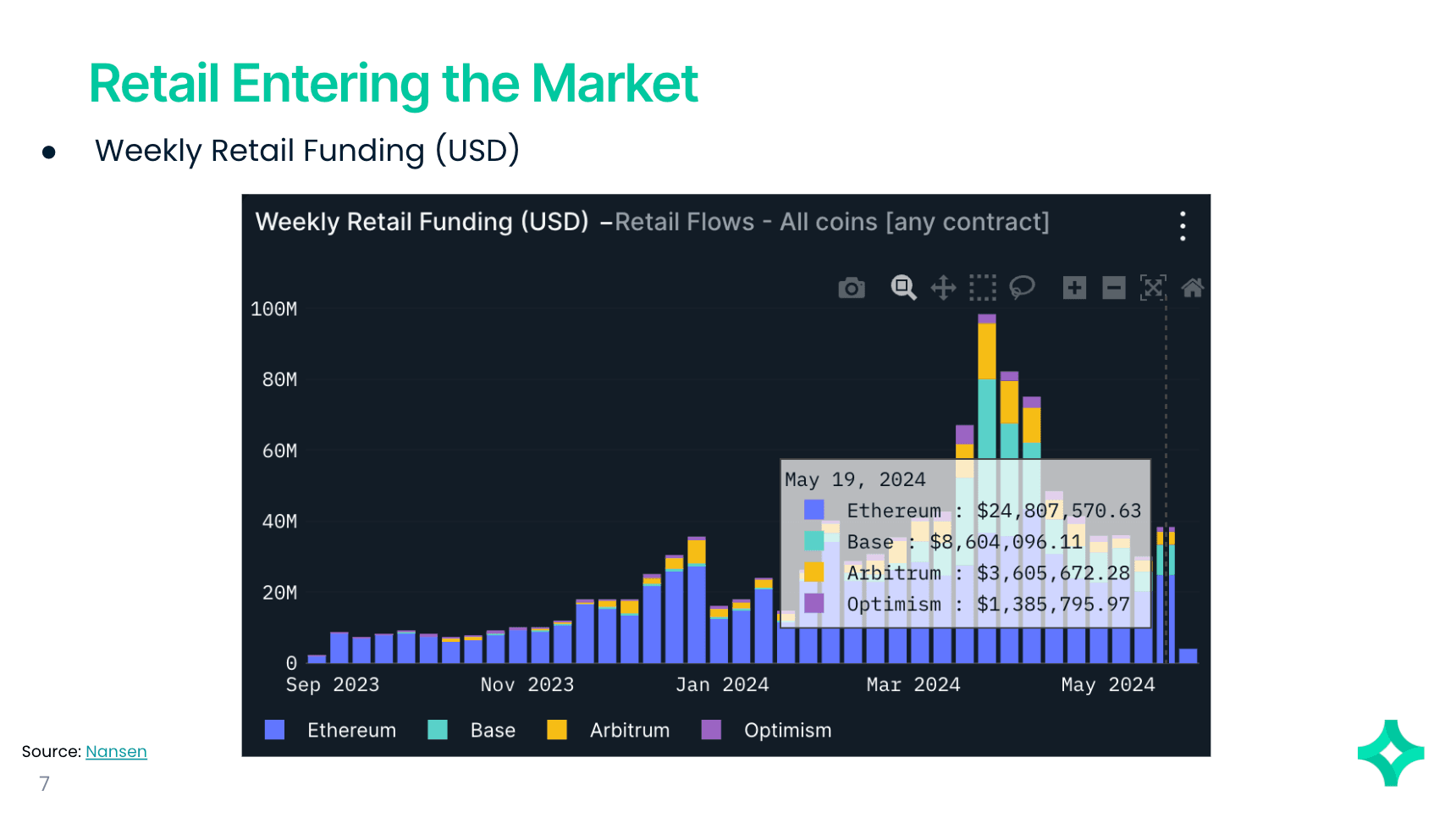Open the three-dot chart options menu
Viewport: 1456px width, 818px height.
pos(1183,226)
